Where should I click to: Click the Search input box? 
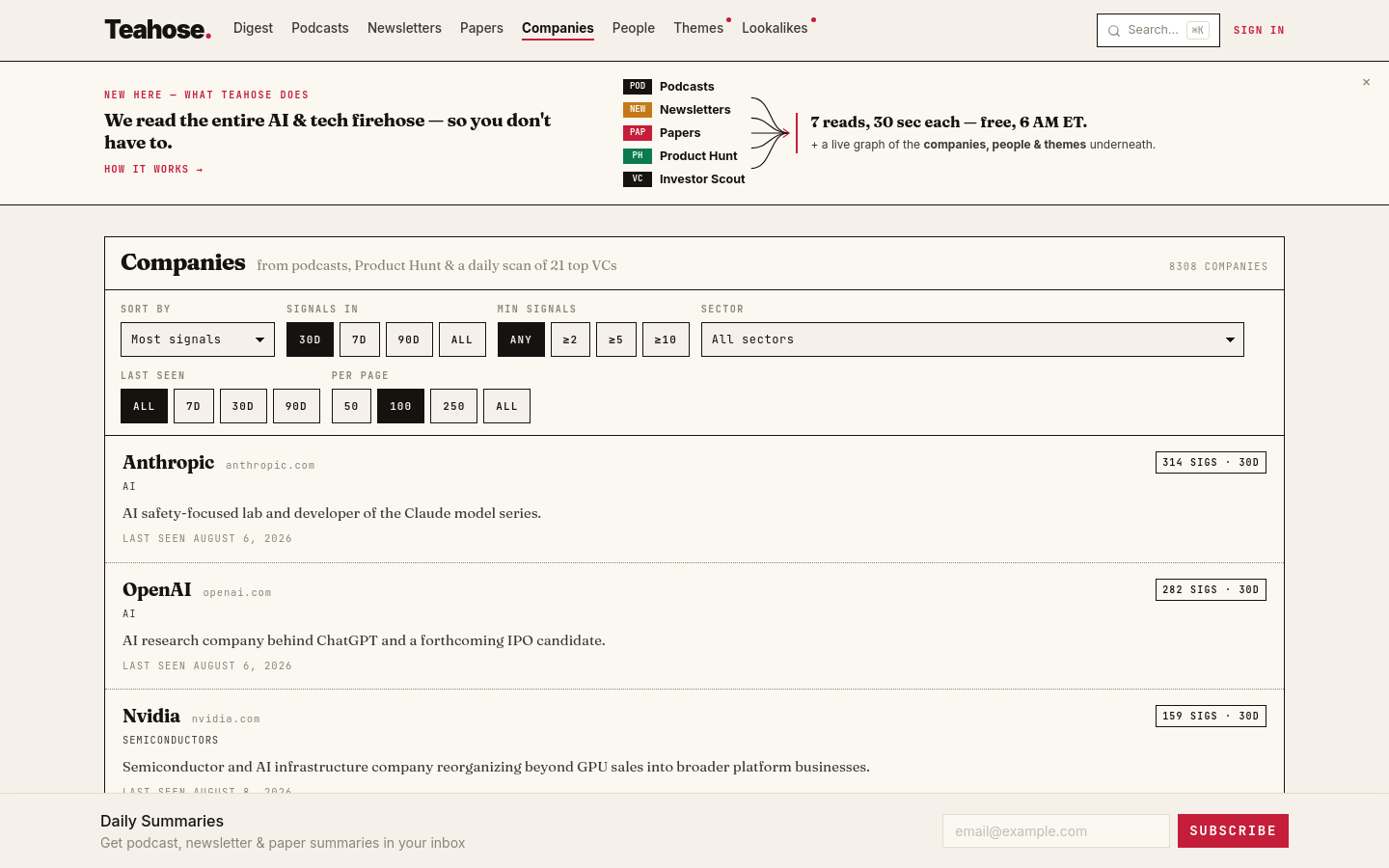click(1158, 31)
